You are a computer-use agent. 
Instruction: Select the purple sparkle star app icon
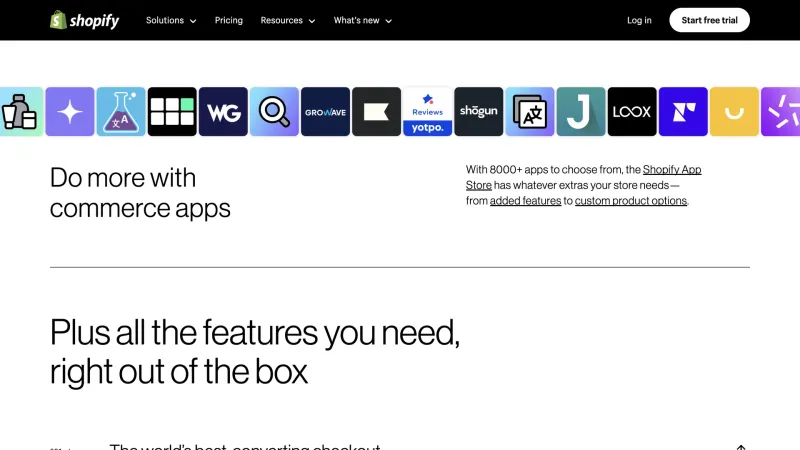point(70,112)
